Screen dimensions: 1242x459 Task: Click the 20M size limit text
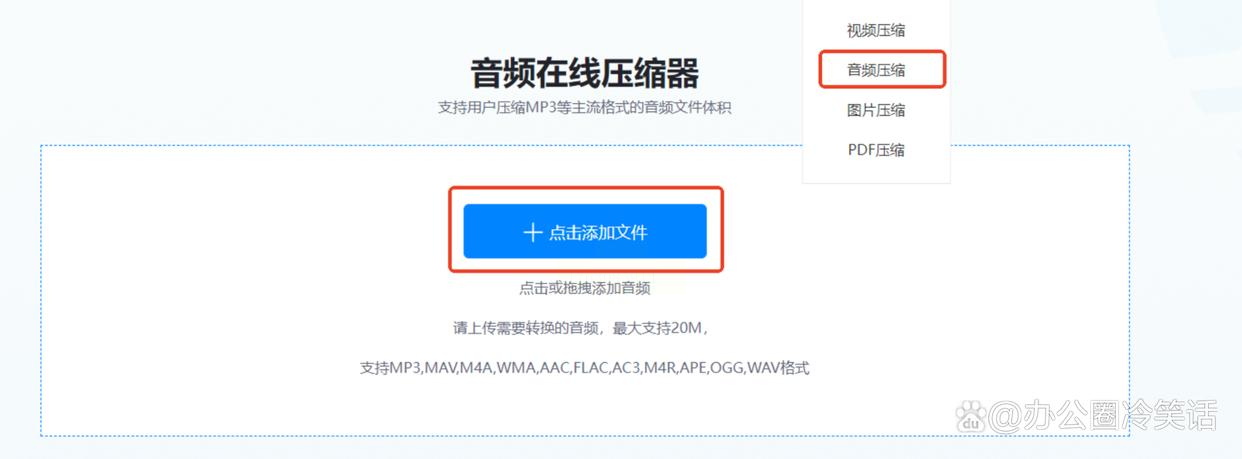click(682, 328)
